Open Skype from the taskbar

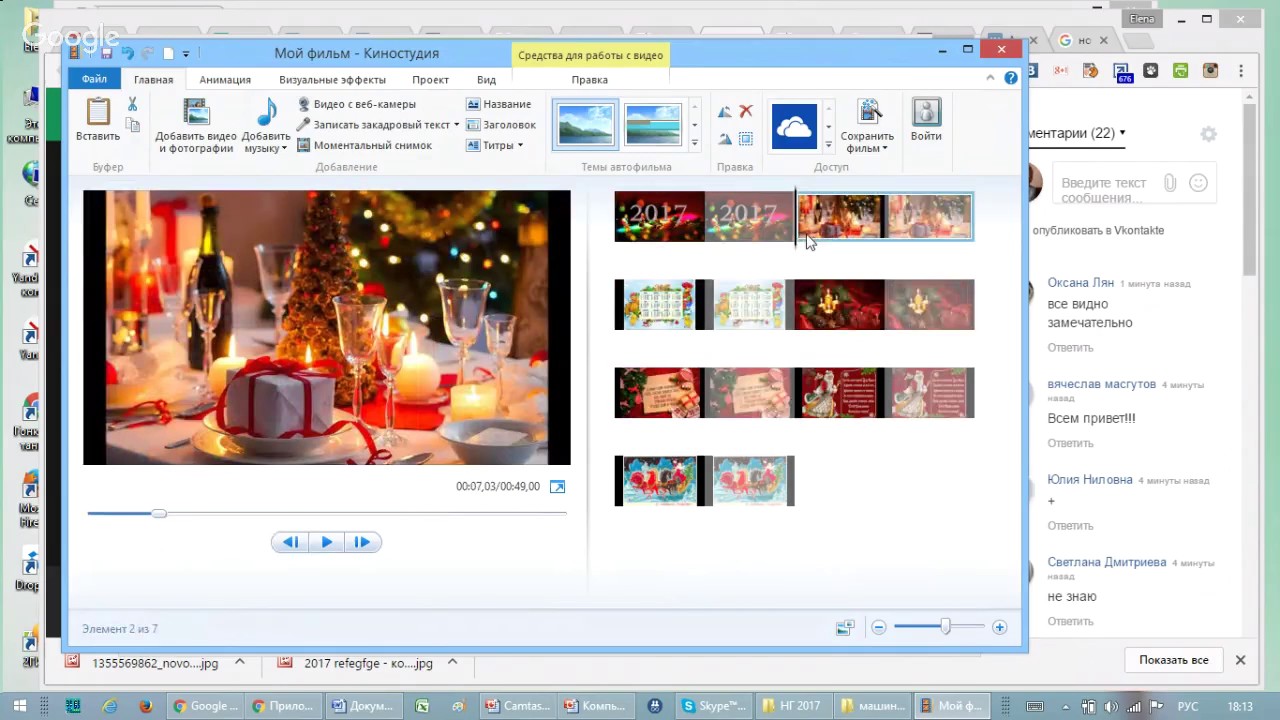713,706
